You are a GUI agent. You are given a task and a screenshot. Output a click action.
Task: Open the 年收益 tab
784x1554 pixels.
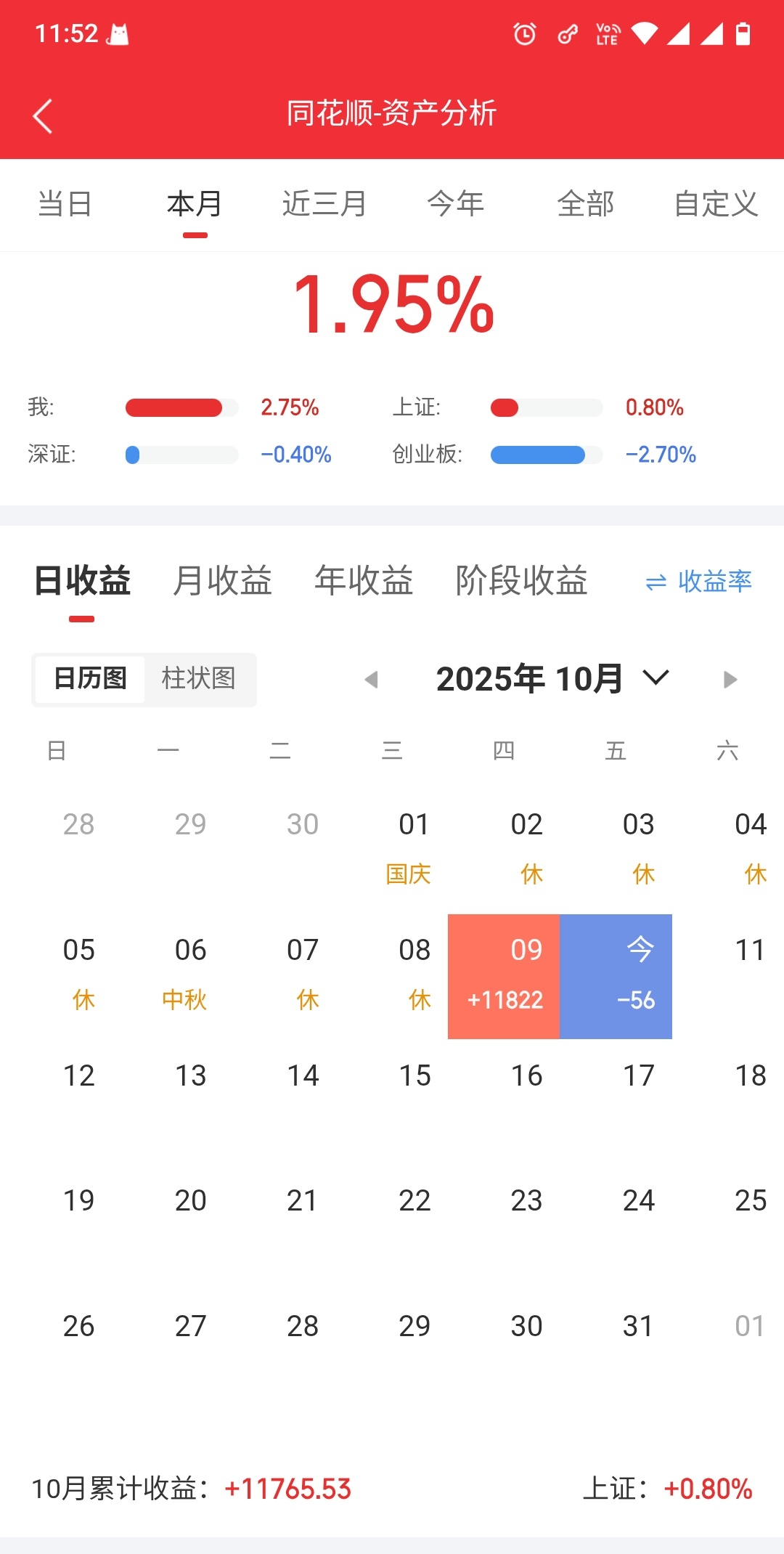(363, 581)
